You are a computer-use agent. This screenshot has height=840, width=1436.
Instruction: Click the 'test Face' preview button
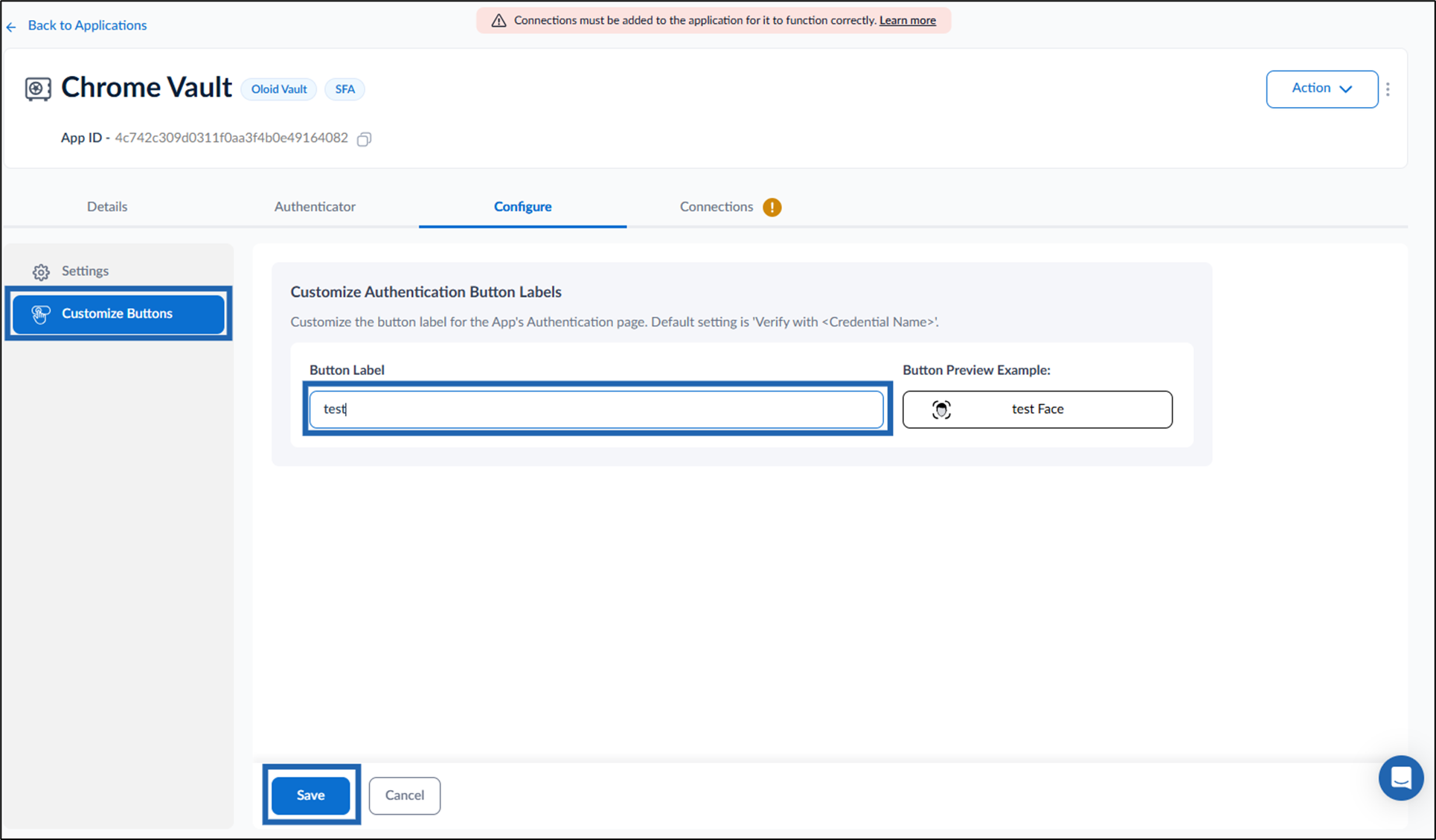1037,409
